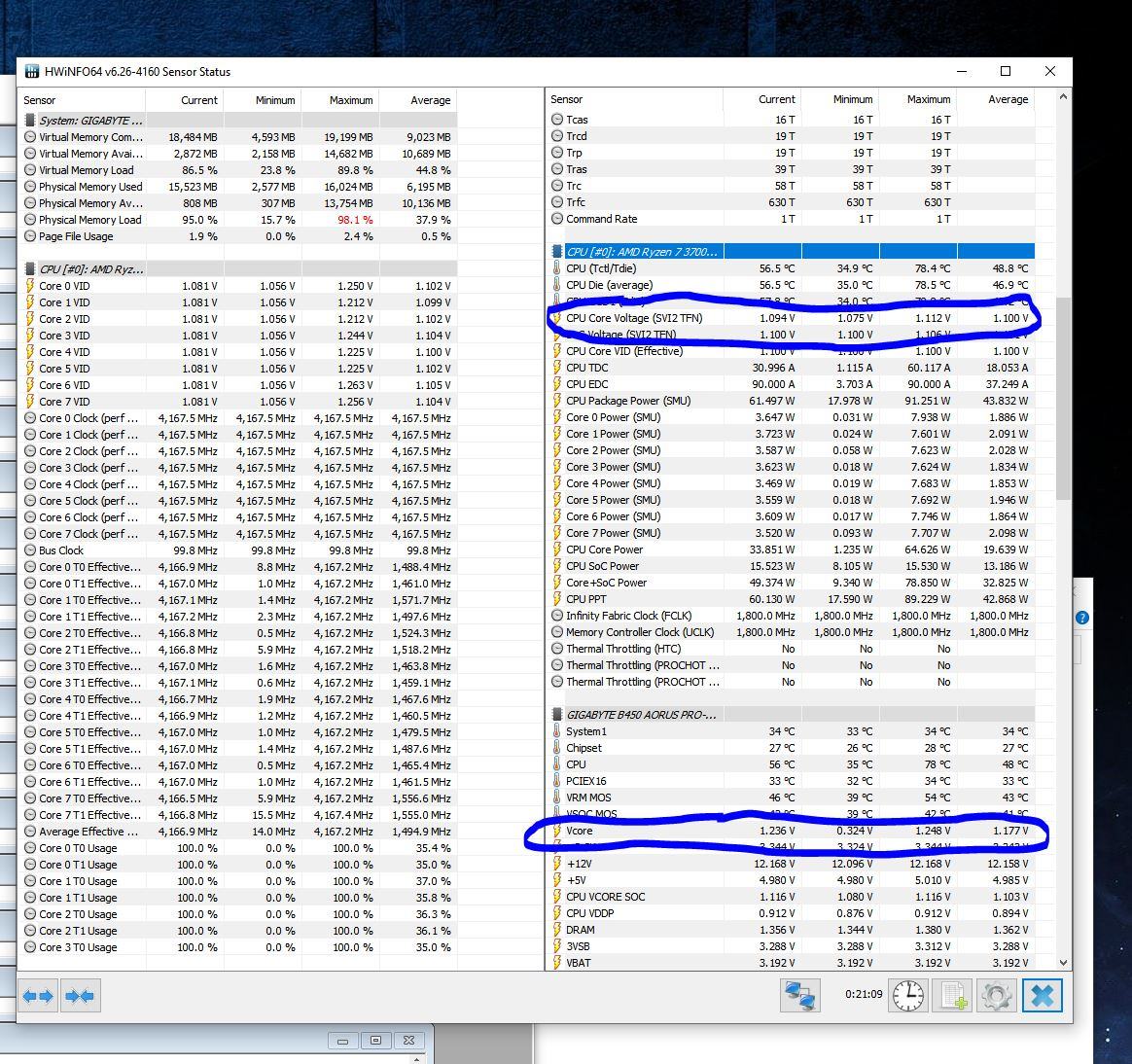This screenshot has height=1064, width=1132.
Task: Select the 'Core 4 Power (SMU)' row
Action: [x=792, y=483]
